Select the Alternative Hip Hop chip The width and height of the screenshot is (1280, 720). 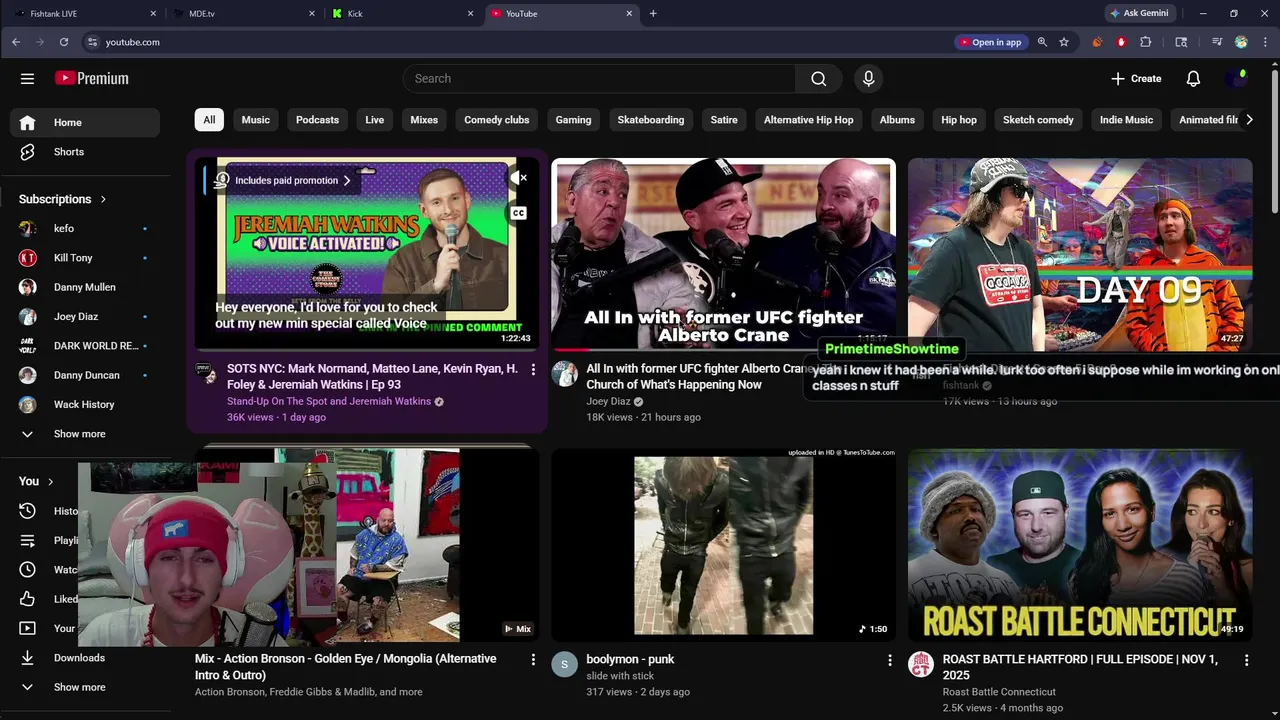(809, 120)
